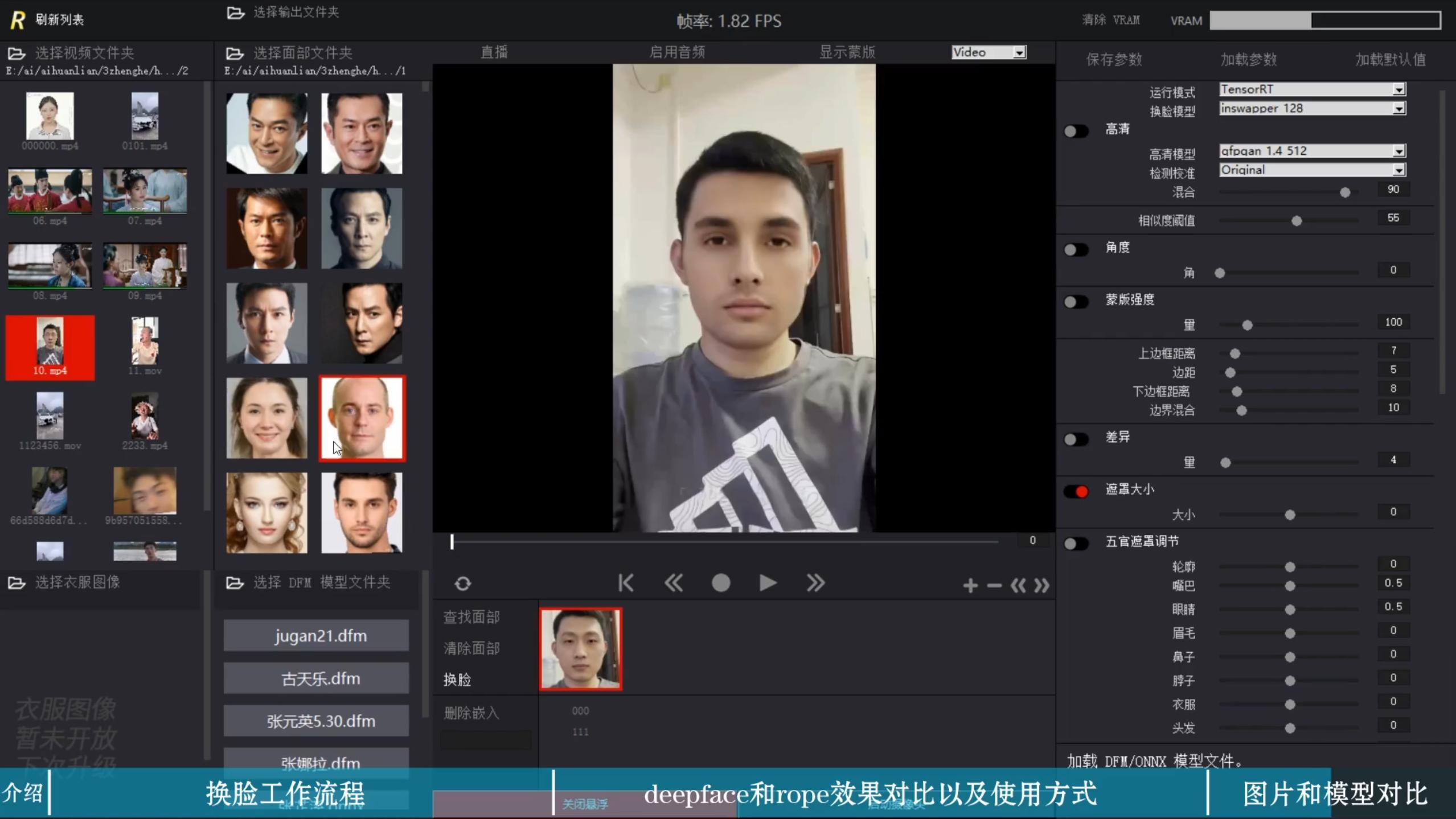Click the refresh loop icon below the timeline

point(462,583)
